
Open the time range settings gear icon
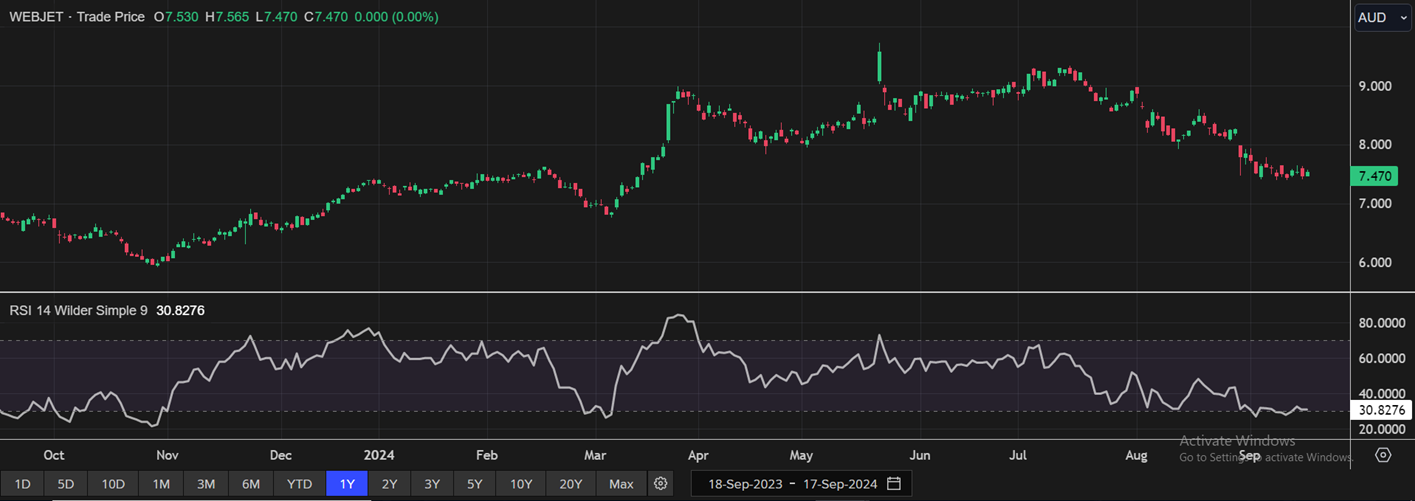(x=660, y=484)
